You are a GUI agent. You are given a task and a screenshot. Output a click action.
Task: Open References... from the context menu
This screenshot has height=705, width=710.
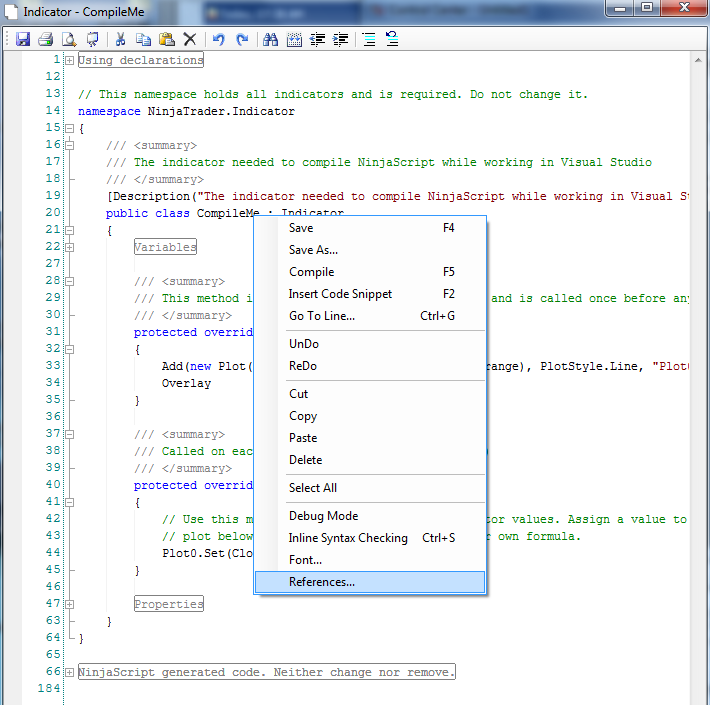370,582
